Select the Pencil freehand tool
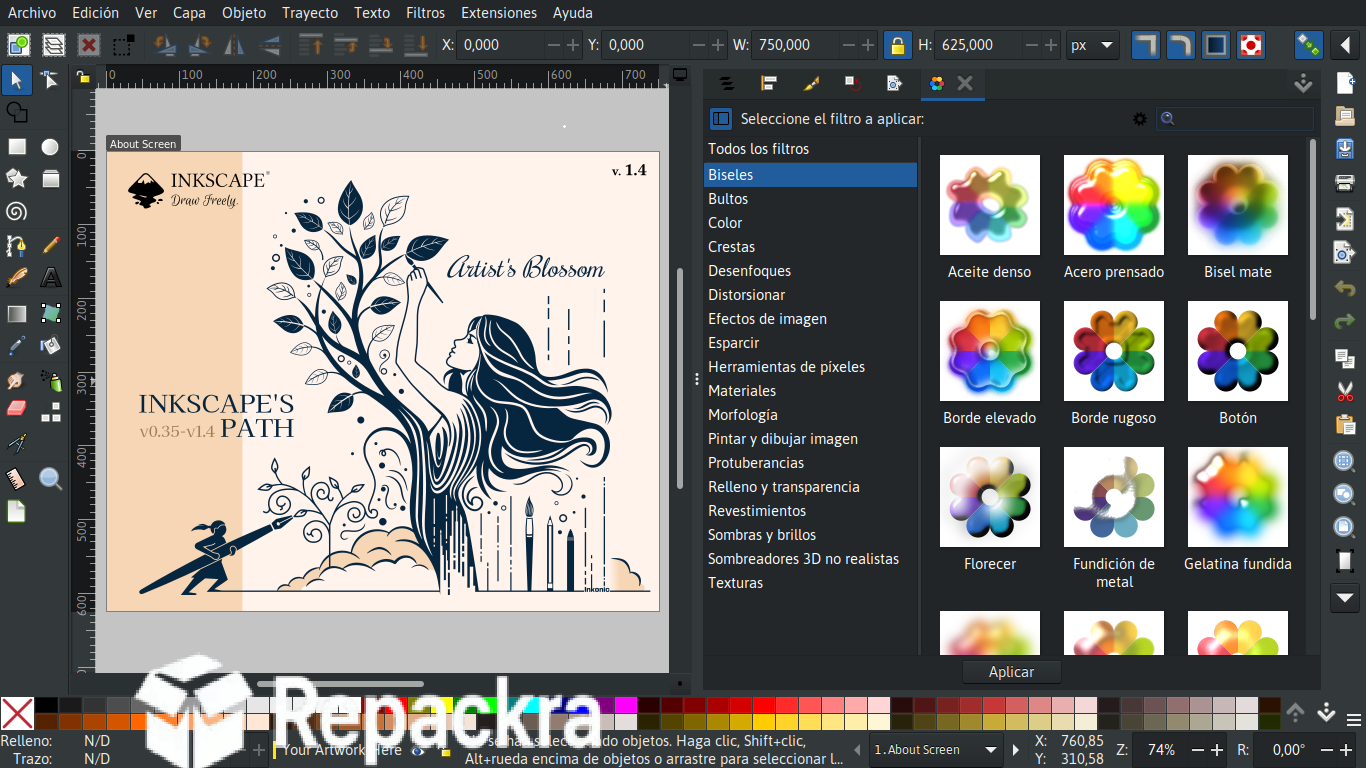Viewport: 1366px width, 768px height. pos(51,245)
